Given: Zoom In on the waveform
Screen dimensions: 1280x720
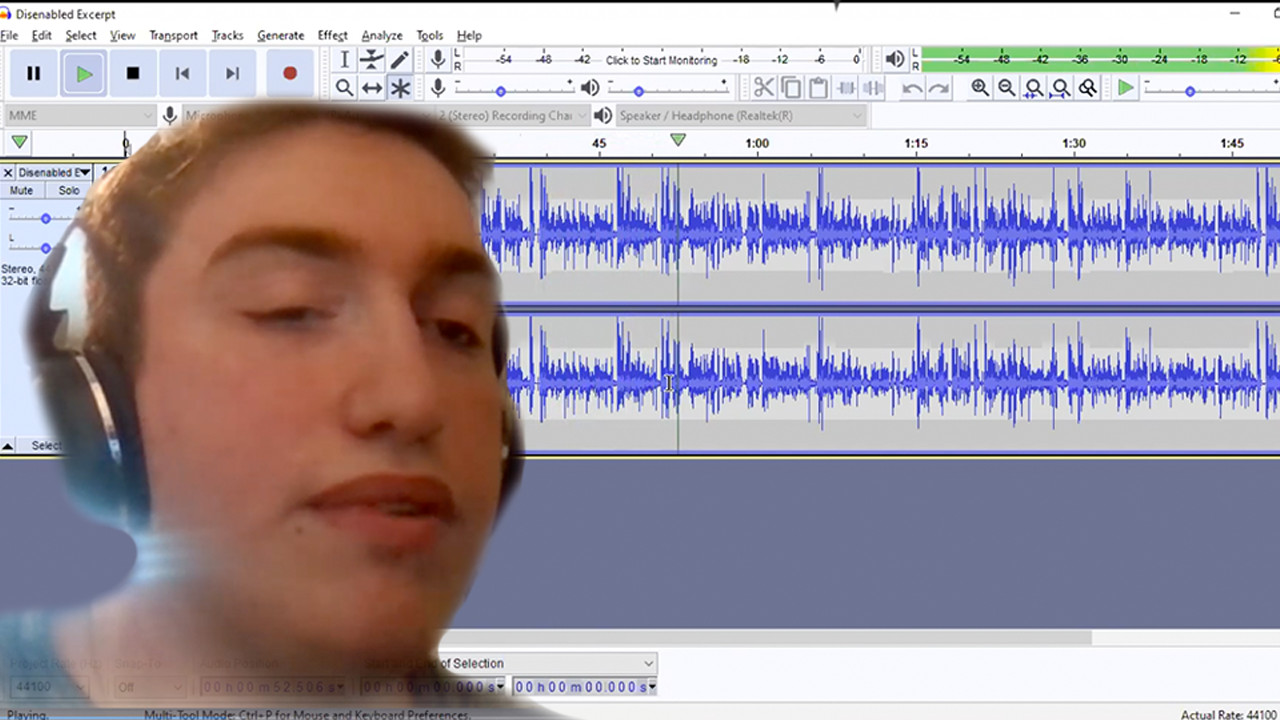Looking at the screenshot, I should point(980,88).
